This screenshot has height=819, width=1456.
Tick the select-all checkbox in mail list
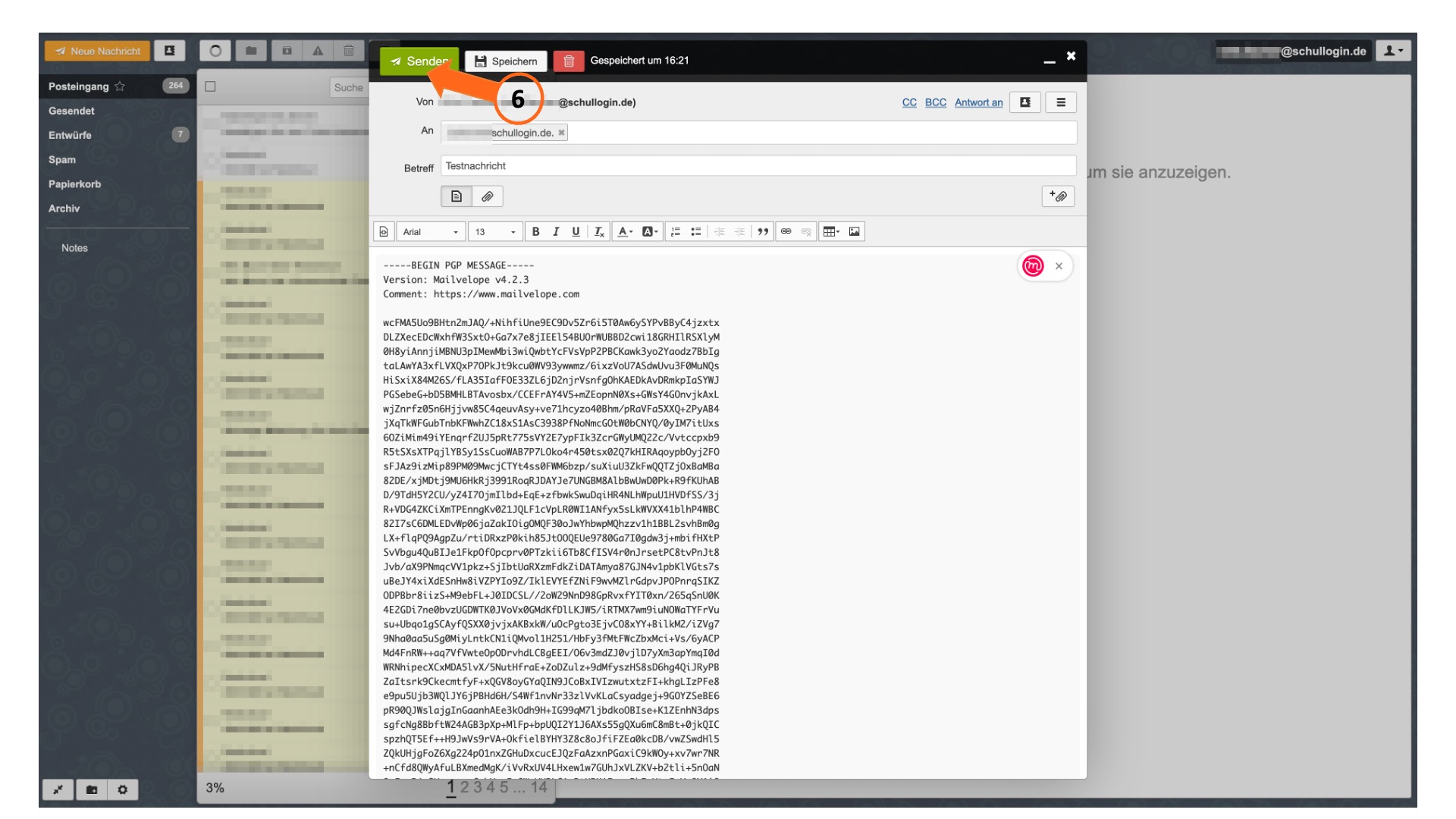[x=211, y=86]
